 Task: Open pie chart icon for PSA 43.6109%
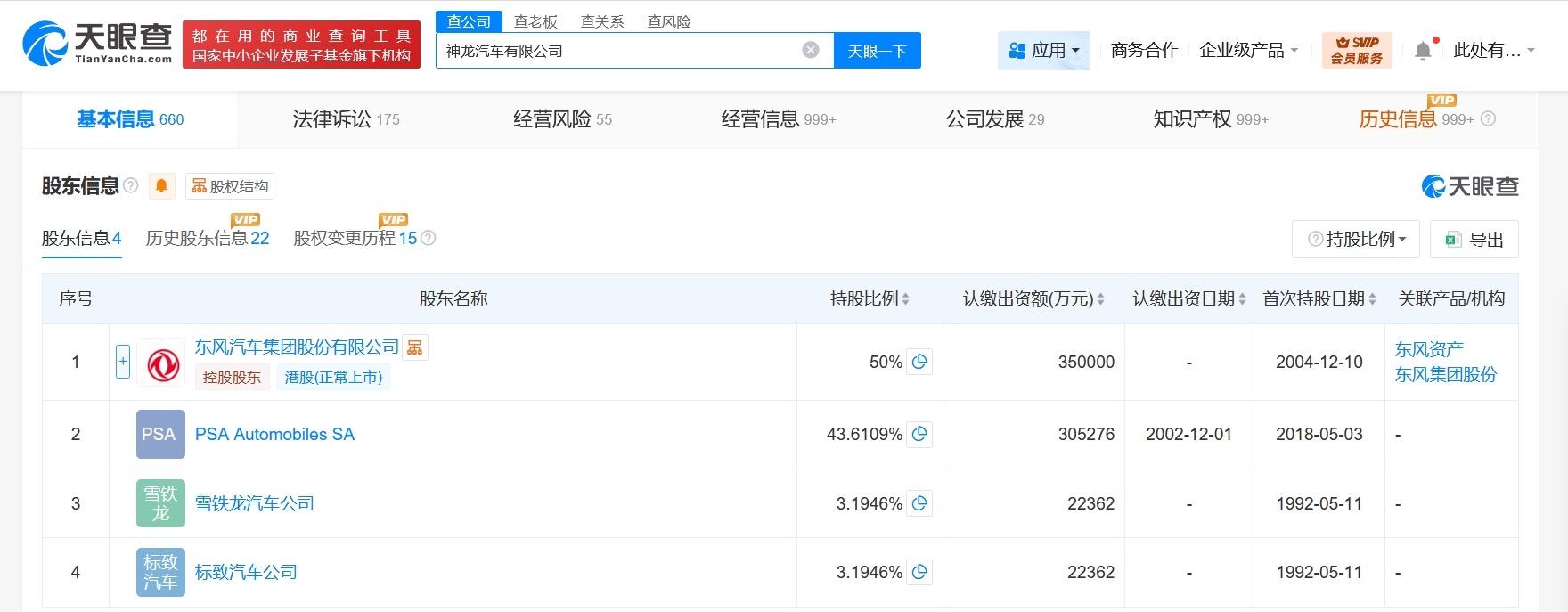[x=919, y=434]
